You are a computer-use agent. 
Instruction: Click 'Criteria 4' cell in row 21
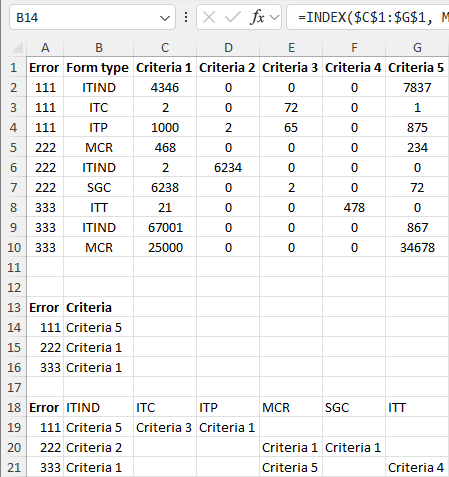(x=417, y=468)
